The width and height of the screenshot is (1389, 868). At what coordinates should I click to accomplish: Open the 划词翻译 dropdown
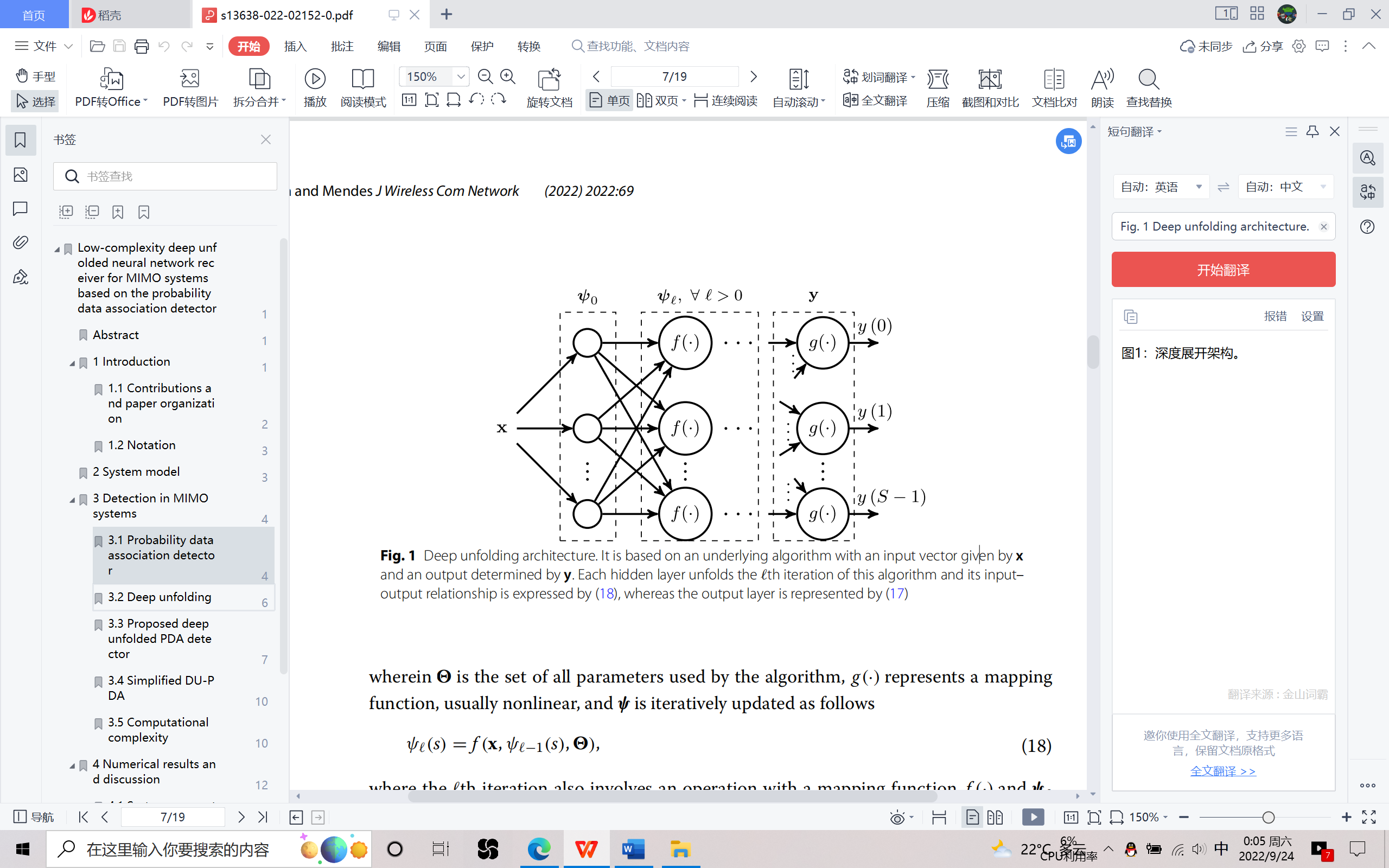coord(913,76)
